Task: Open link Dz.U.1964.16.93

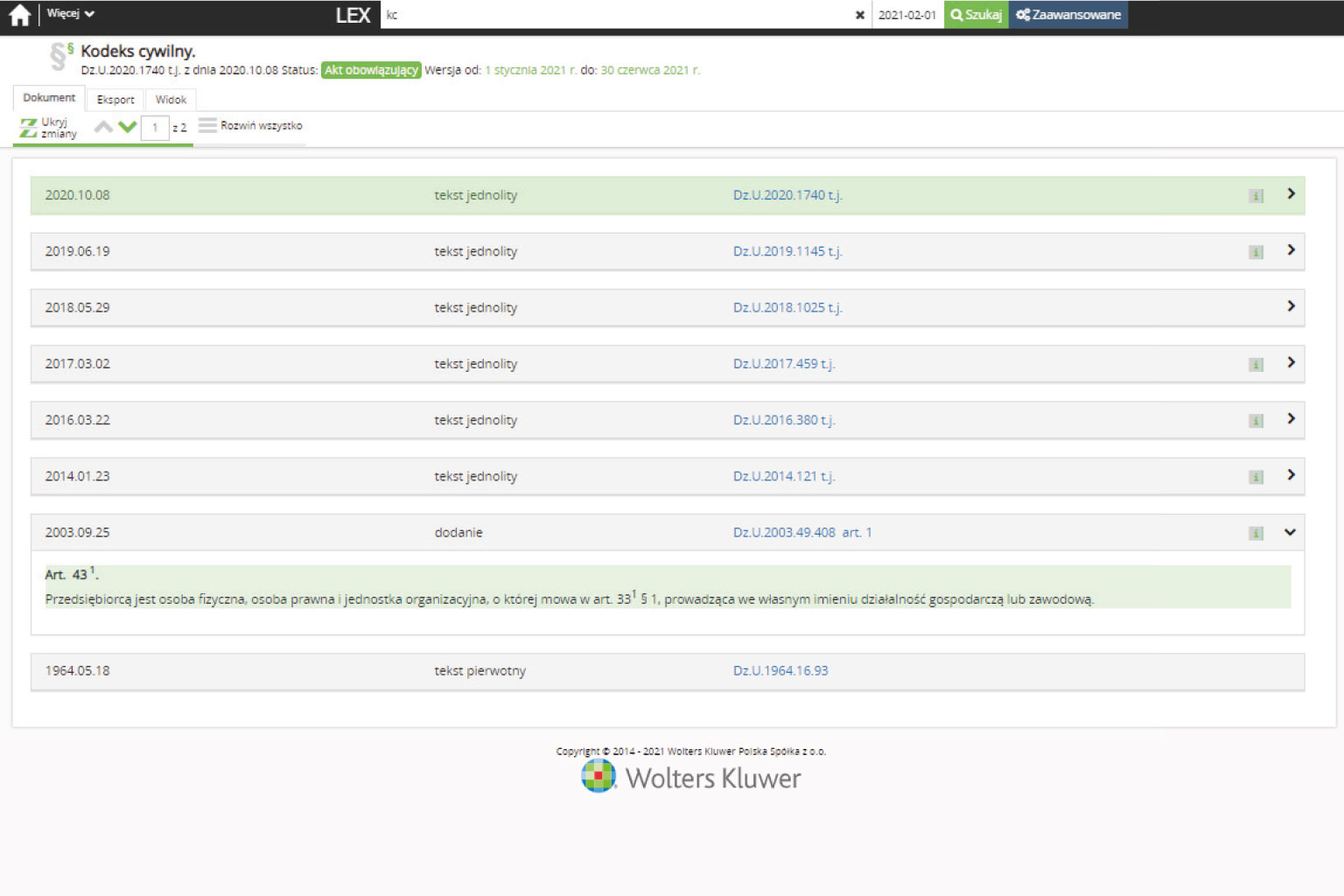Action: point(780,671)
